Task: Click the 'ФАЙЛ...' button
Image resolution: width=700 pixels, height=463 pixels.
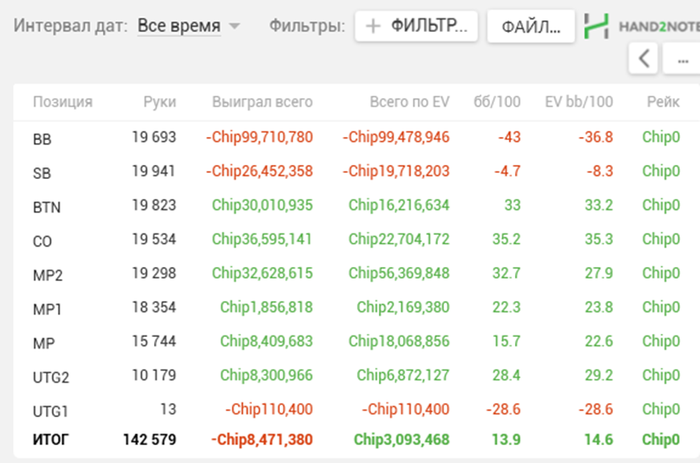Action: (530, 27)
